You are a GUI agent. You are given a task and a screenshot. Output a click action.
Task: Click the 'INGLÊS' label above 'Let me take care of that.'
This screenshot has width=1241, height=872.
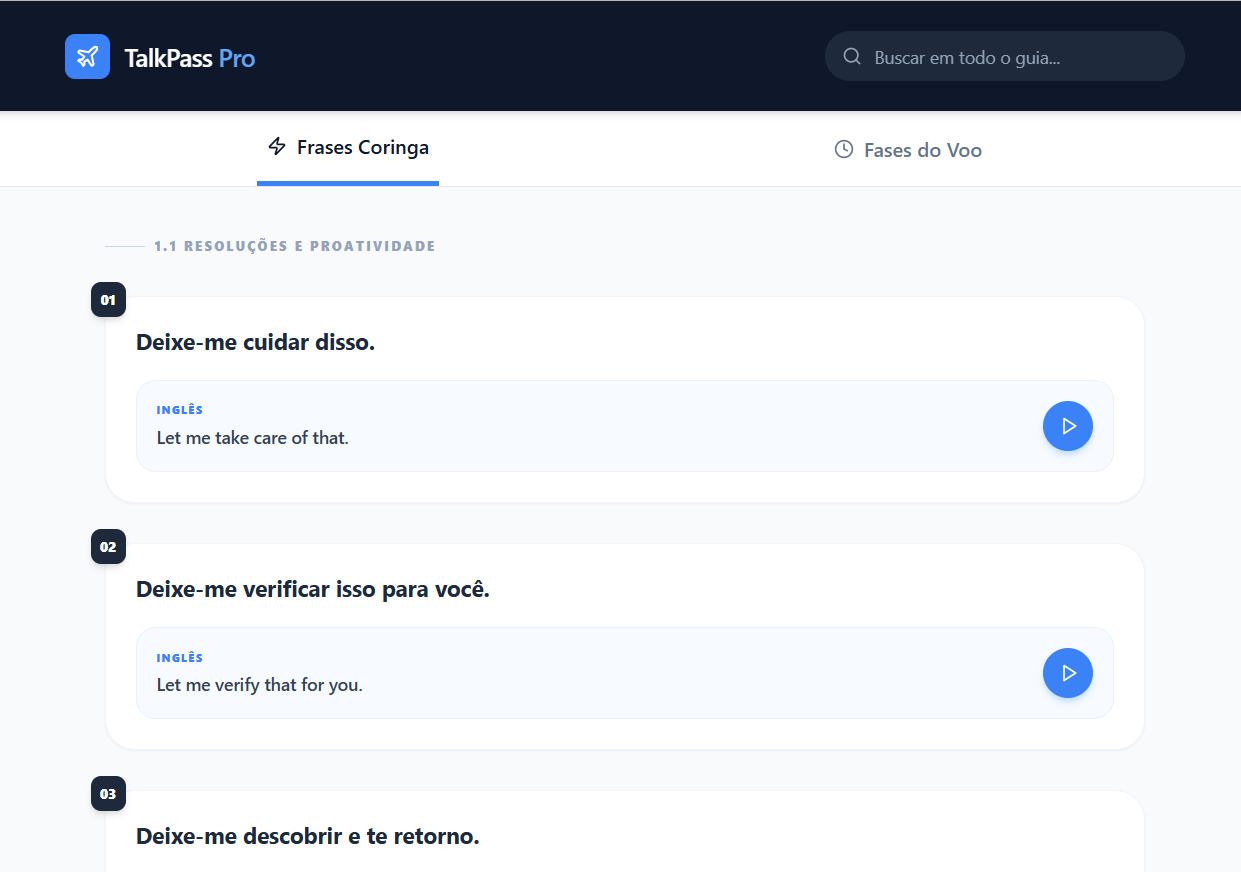pyautogui.click(x=180, y=410)
